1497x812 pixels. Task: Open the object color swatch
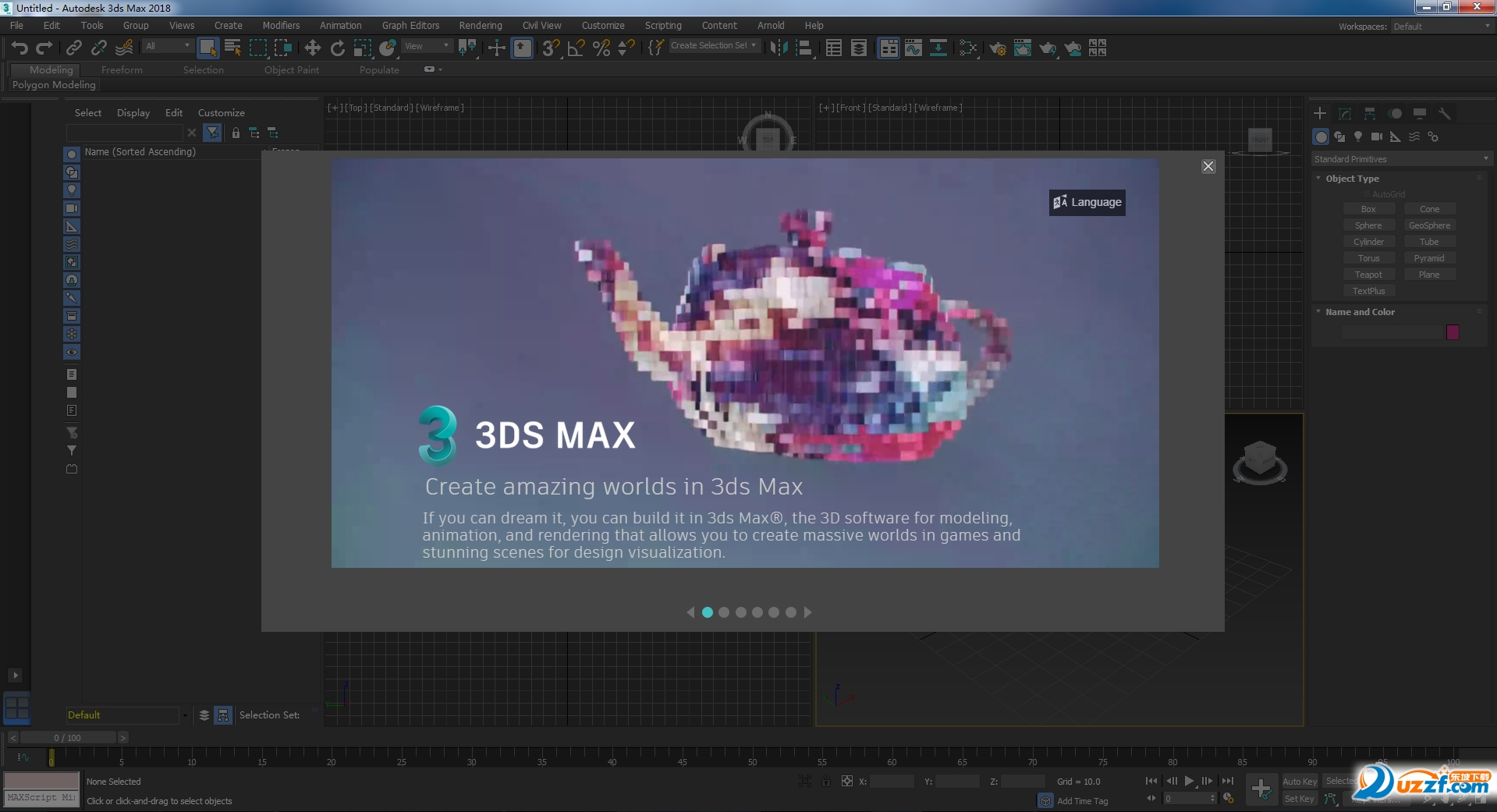[1453, 332]
